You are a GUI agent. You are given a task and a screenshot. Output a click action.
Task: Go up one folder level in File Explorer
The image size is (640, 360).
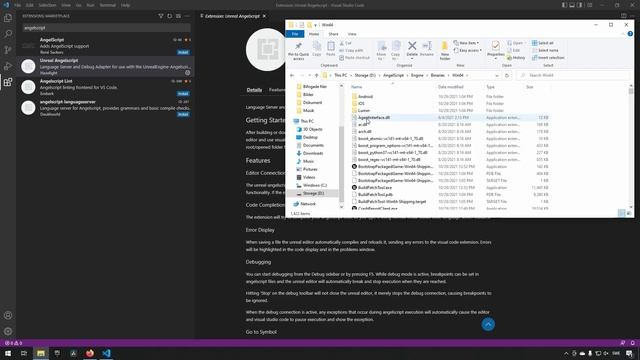coord(316,76)
